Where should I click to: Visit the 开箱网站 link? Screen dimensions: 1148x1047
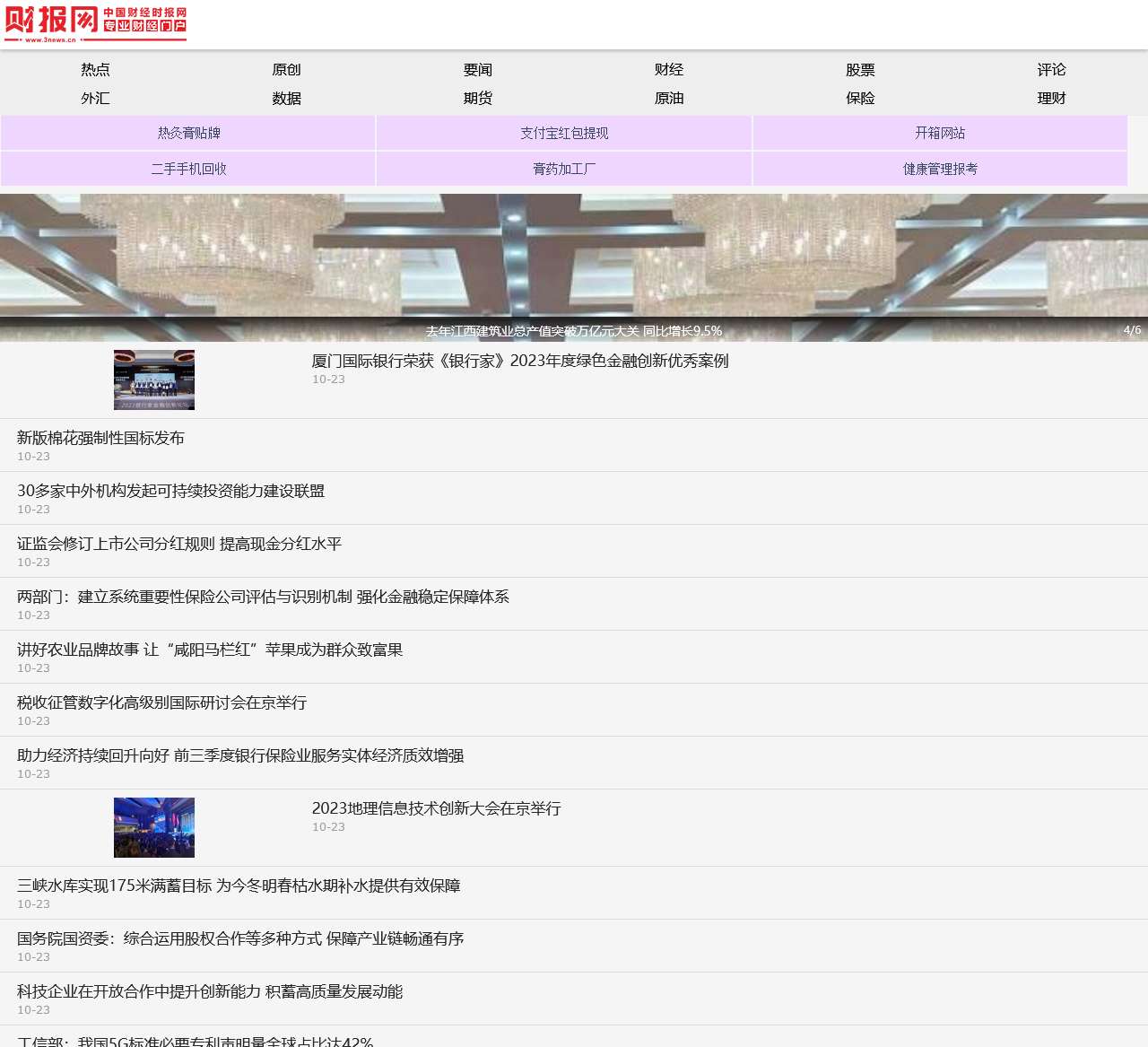[940, 133]
